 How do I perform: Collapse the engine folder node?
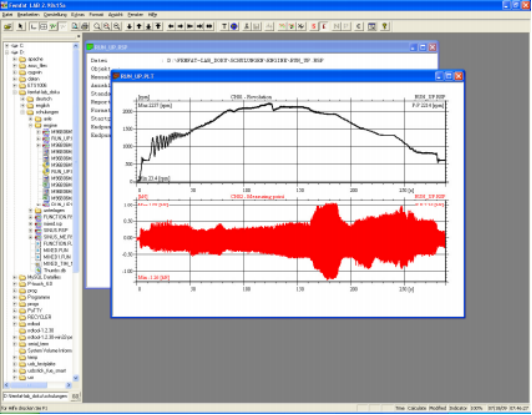click(31, 126)
